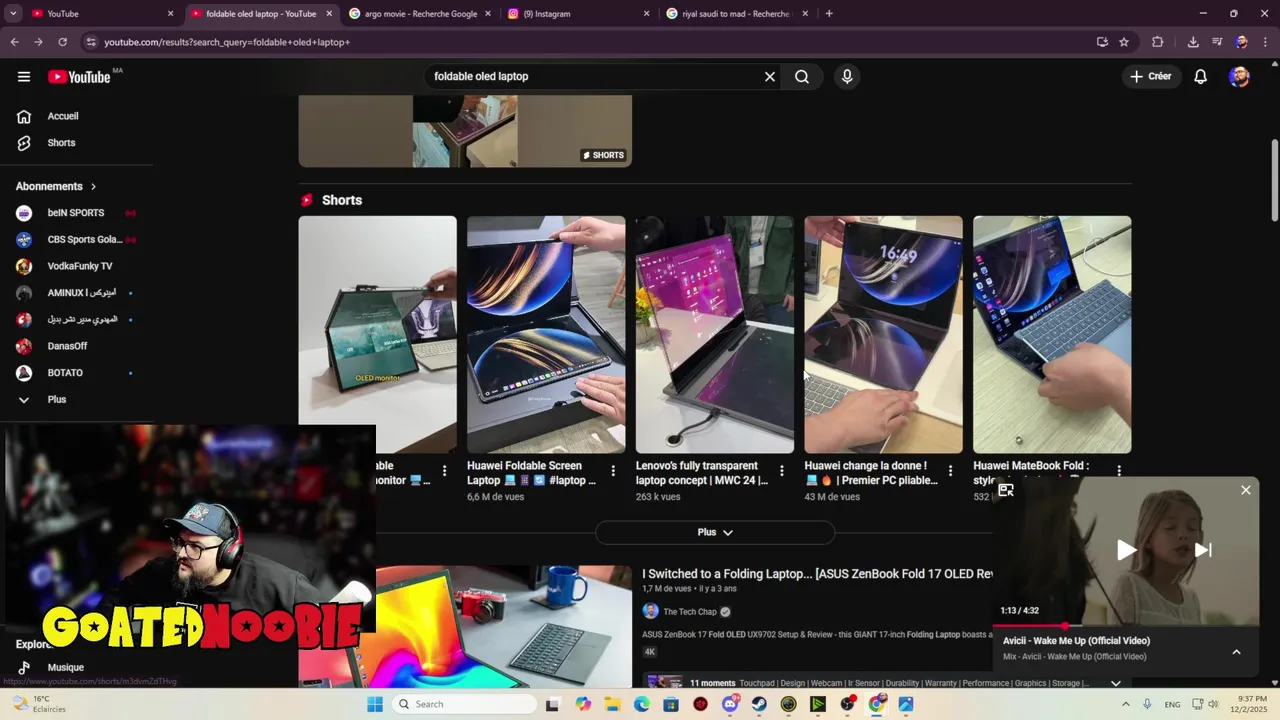Reload the page

coord(62,42)
